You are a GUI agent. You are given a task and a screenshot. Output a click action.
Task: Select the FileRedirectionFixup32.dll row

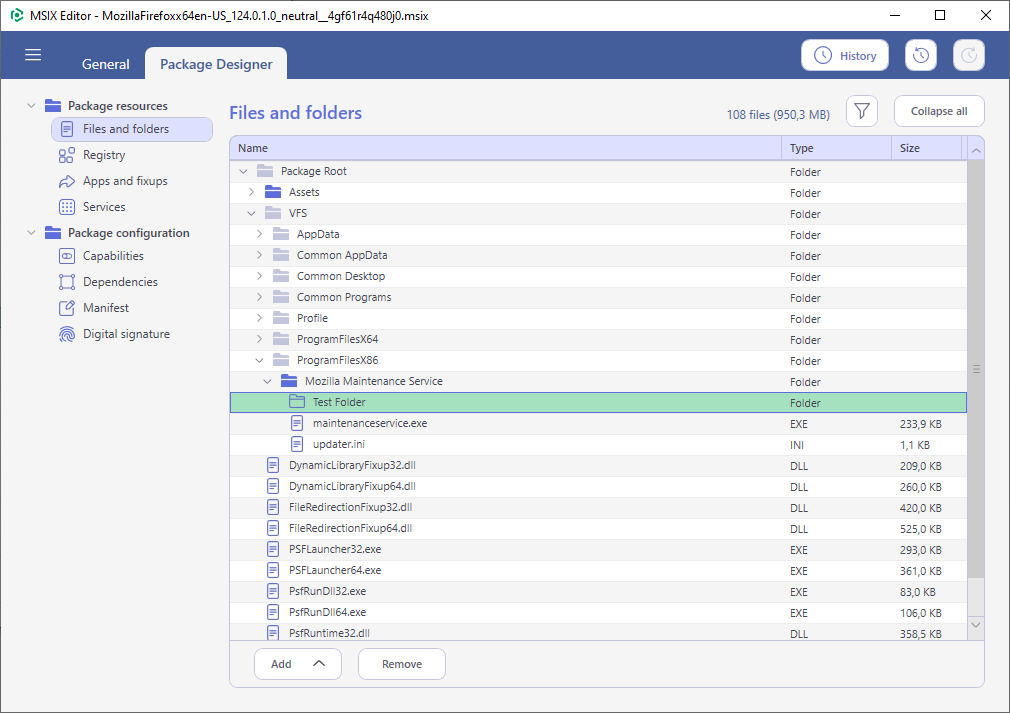tap(598, 508)
